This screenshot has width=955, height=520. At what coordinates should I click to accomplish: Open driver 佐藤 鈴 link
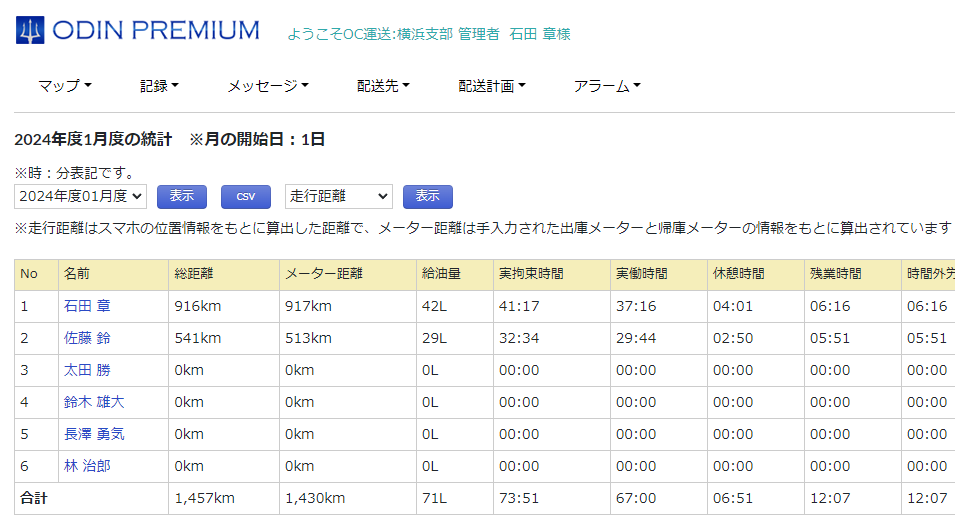pos(87,338)
